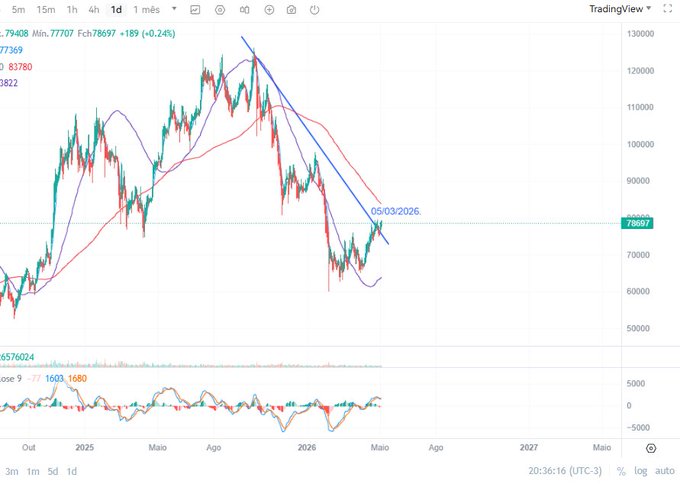Open chart settings hexagon icon
The image size is (680, 484).
tap(220, 10)
